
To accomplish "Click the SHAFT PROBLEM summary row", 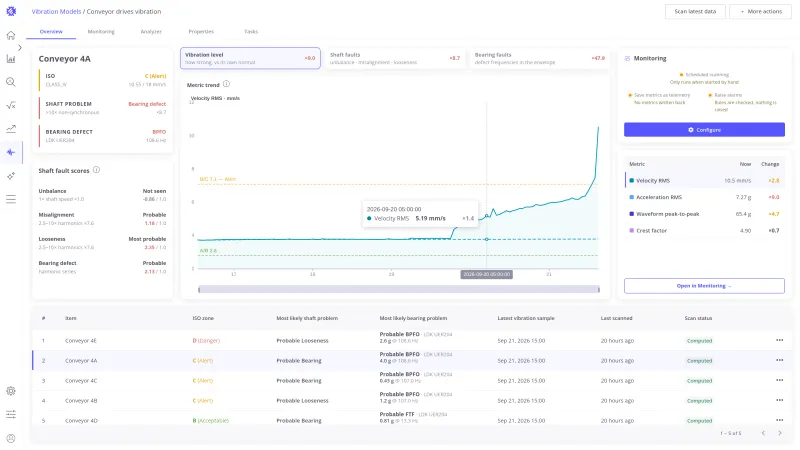I will click(x=103, y=108).
